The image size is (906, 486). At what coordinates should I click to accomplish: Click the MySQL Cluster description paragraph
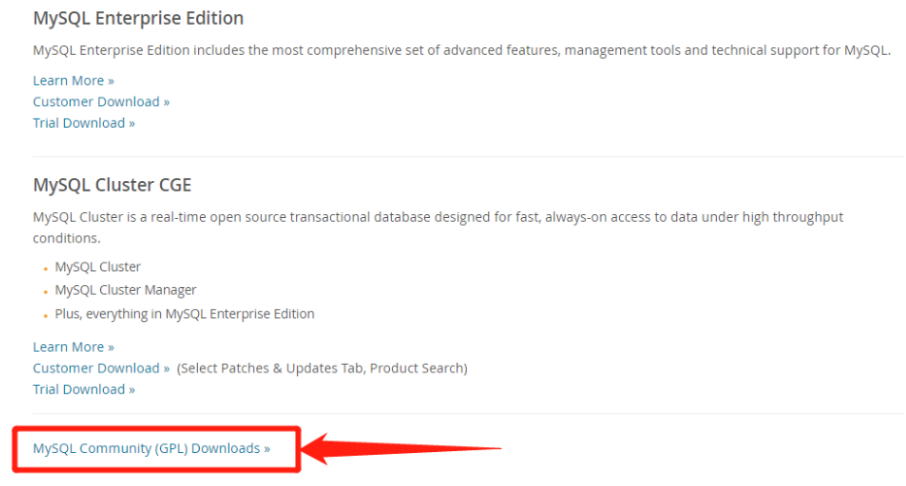click(x=438, y=217)
